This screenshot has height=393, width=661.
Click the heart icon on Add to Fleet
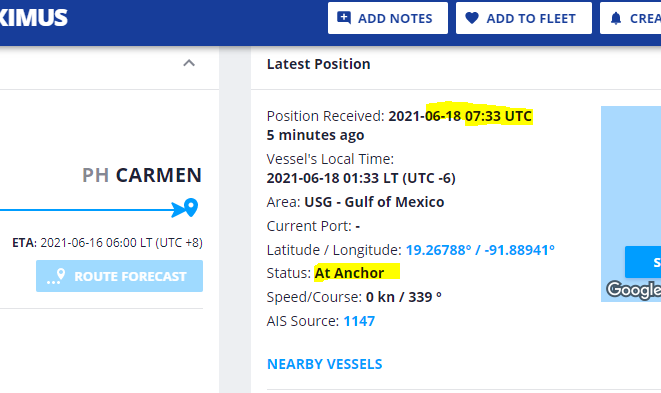[x=472, y=18]
